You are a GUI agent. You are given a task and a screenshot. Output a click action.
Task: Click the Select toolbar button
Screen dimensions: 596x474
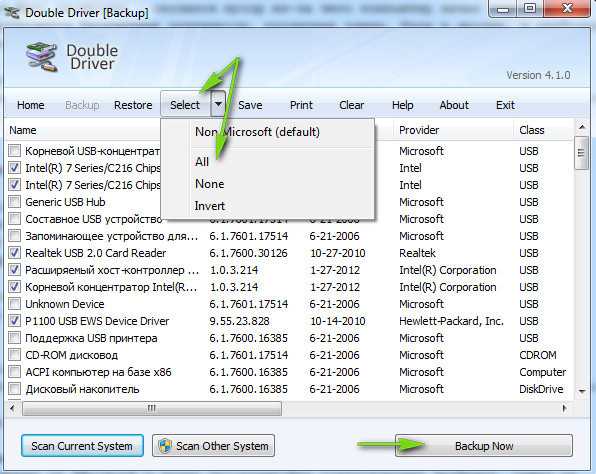coord(185,104)
